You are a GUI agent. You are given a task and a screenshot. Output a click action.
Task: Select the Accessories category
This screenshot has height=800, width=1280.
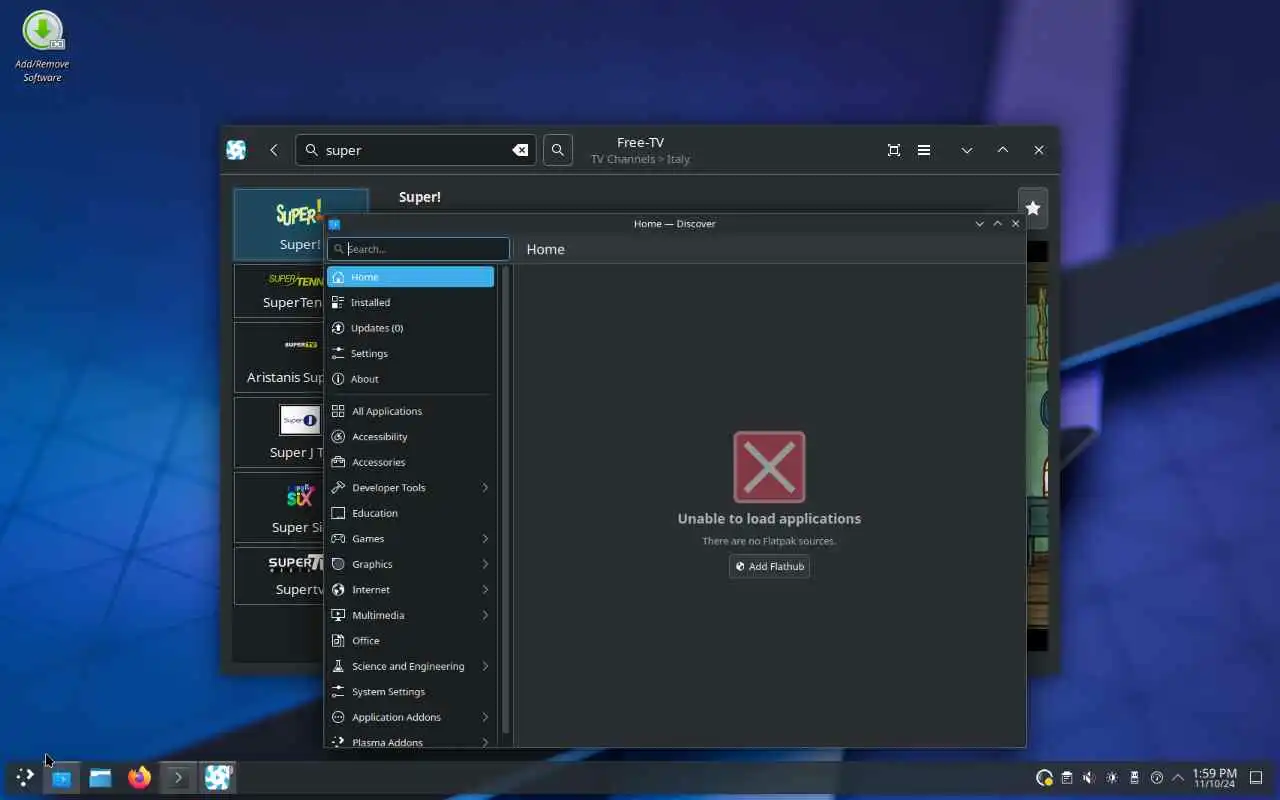point(410,462)
